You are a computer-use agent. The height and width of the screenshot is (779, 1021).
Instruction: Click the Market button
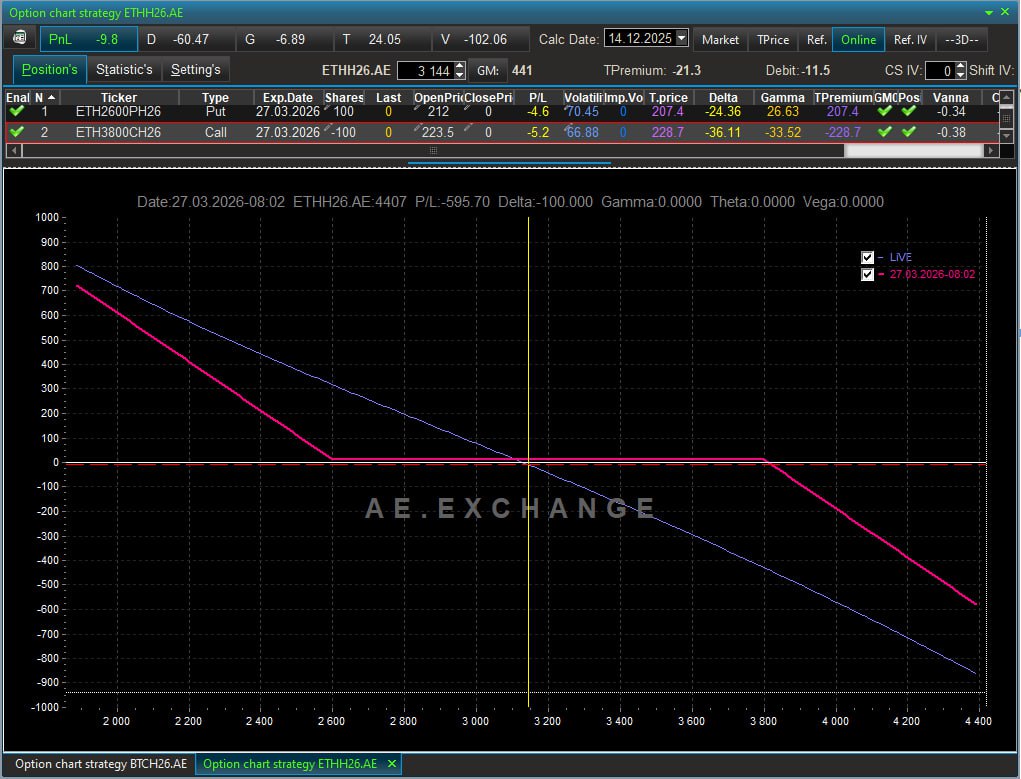tap(720, 40)
